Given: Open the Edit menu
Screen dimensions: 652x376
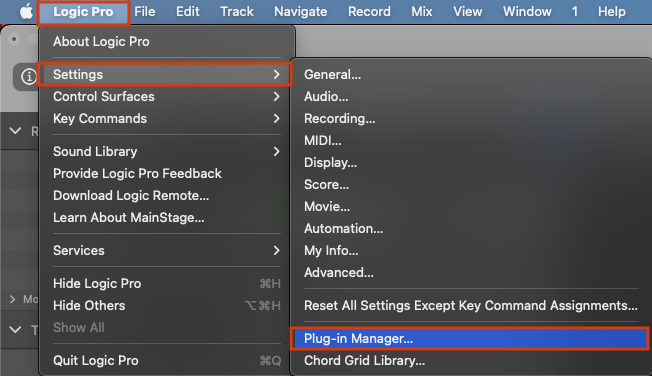Looking at the screenshot, I should tap(188, 12).
